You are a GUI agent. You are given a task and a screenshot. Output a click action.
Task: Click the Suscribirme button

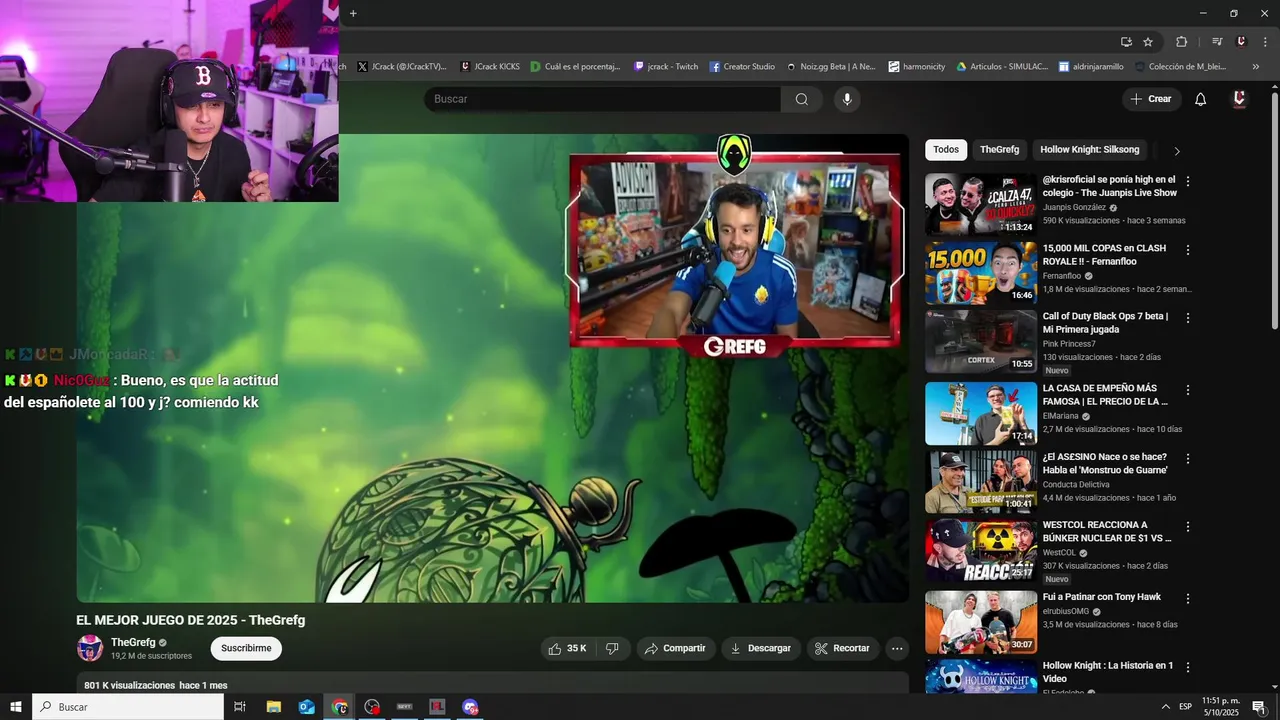tap(246, 648)
